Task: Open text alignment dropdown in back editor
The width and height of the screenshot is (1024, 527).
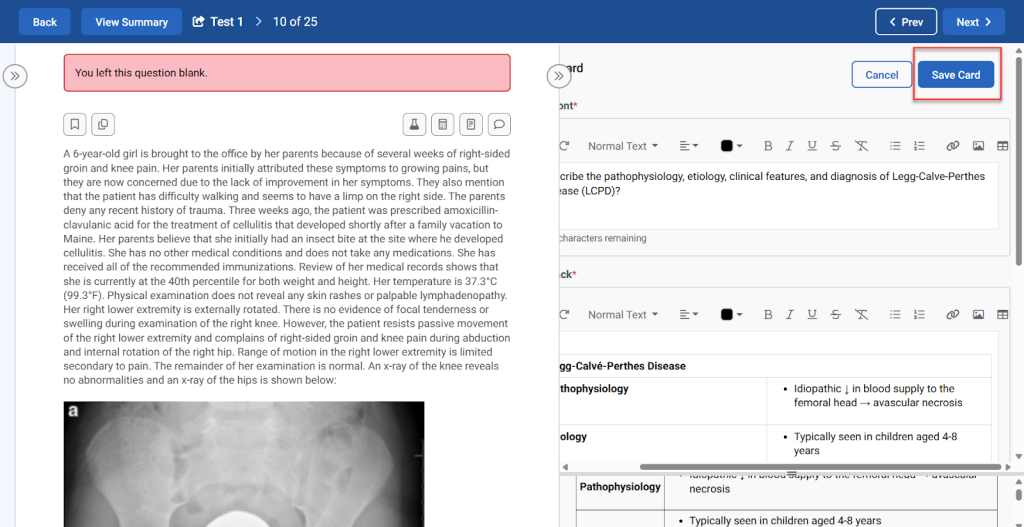Action: 689,314
